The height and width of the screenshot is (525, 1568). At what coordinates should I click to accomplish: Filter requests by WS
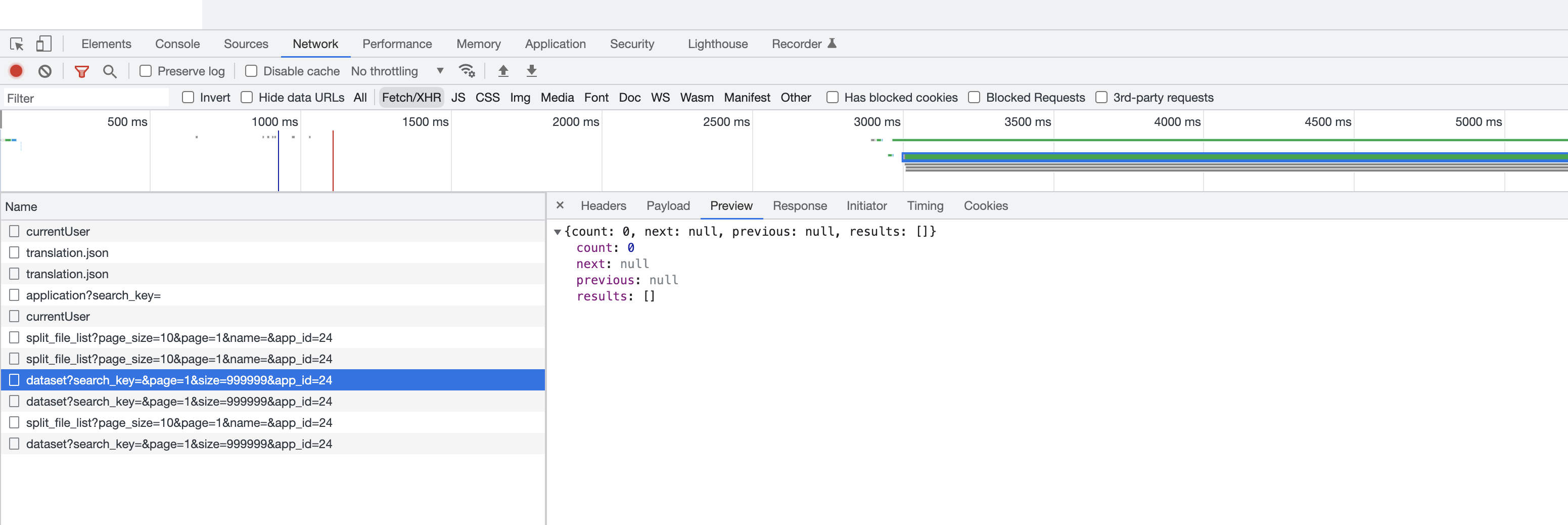tap(660, 98)
